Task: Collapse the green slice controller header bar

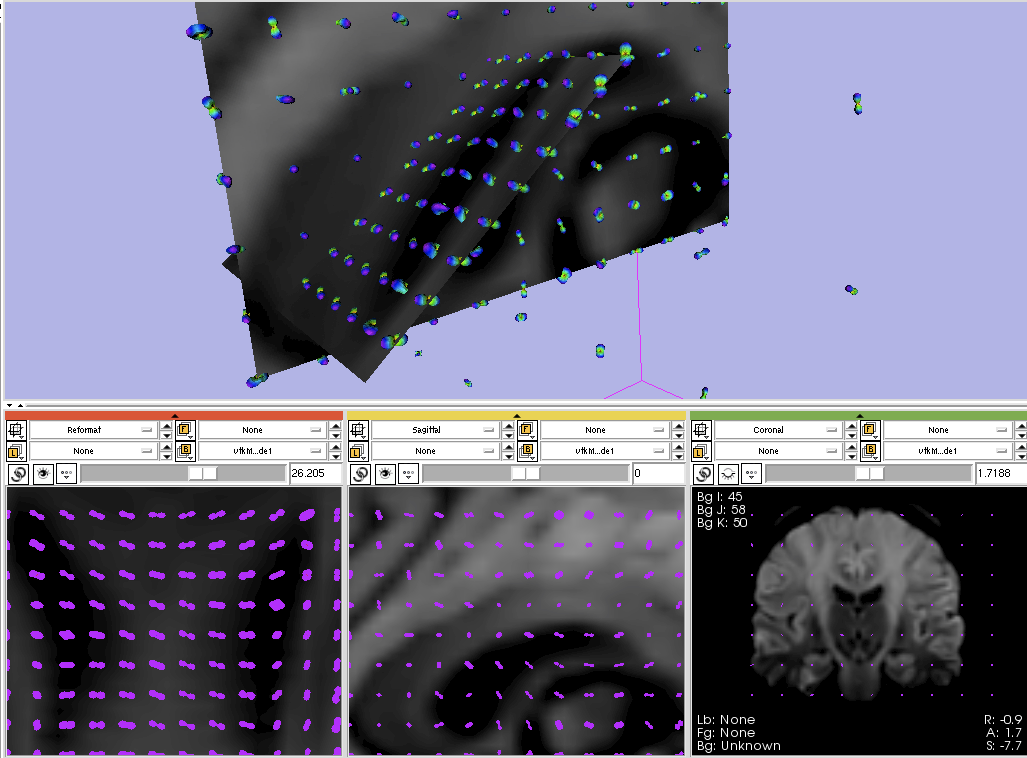Action: click(859, 414)
